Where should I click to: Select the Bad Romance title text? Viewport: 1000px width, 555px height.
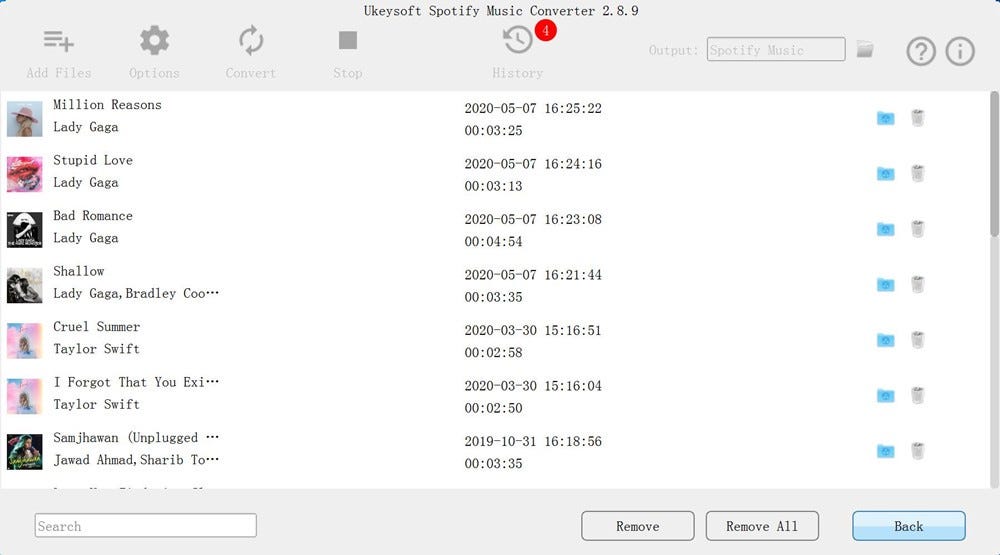point(93,216)
